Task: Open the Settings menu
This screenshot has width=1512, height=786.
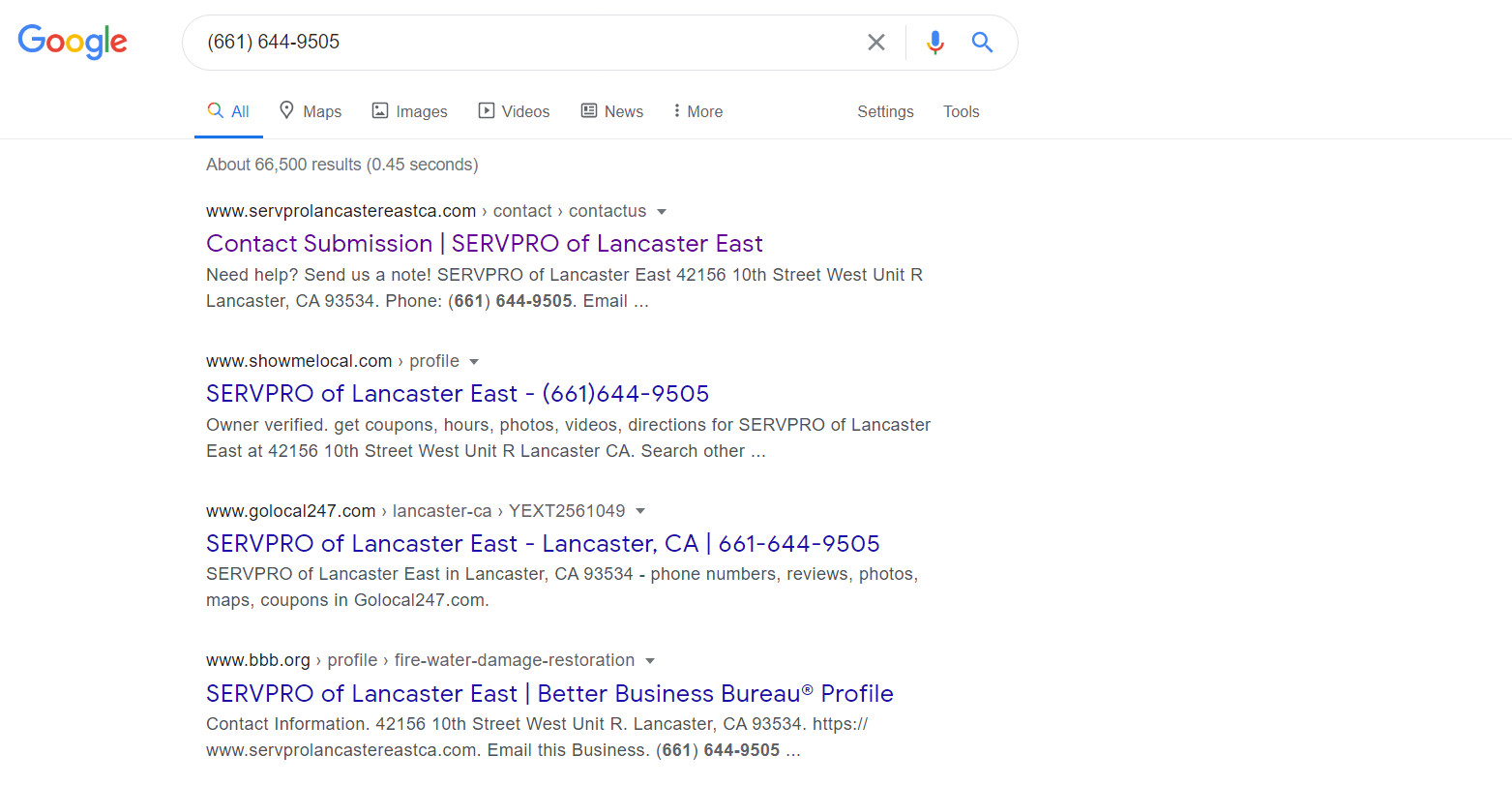Action: tap(885, 111)
